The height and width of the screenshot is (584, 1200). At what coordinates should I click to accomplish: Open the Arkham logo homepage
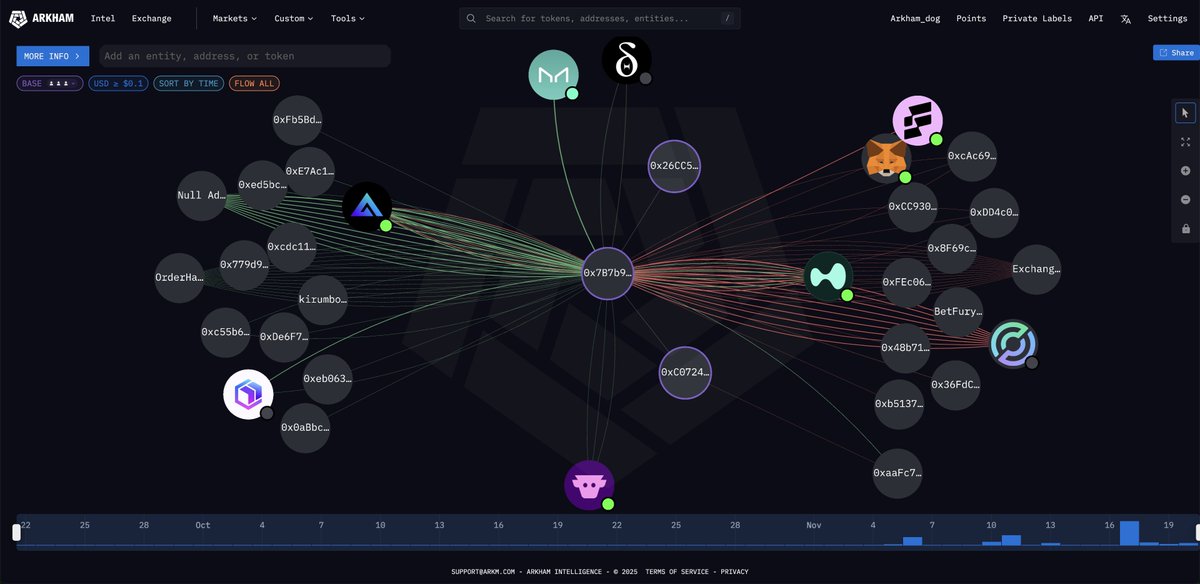[40, 17]
